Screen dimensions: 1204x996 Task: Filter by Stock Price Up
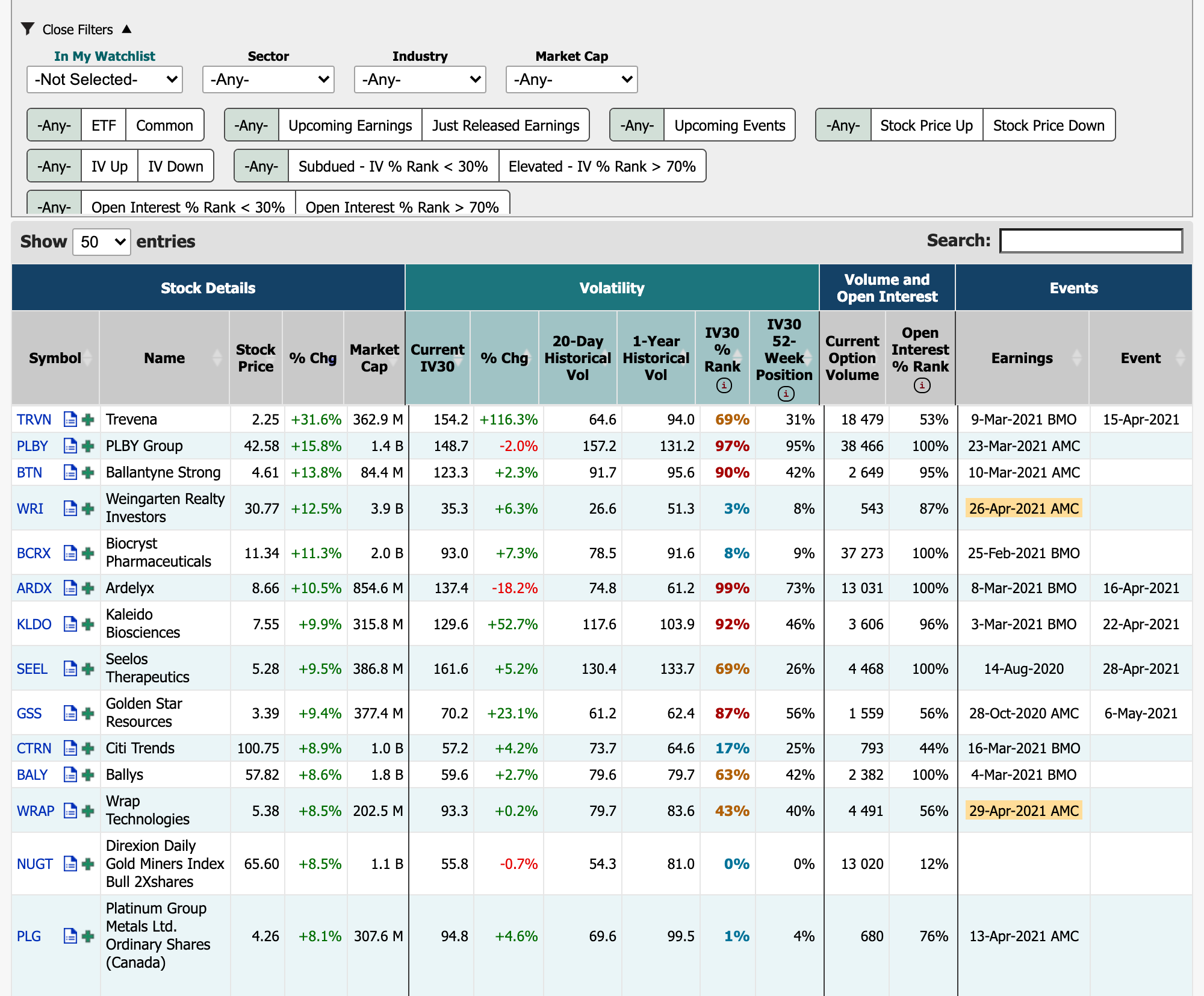[x=926, y=125]
